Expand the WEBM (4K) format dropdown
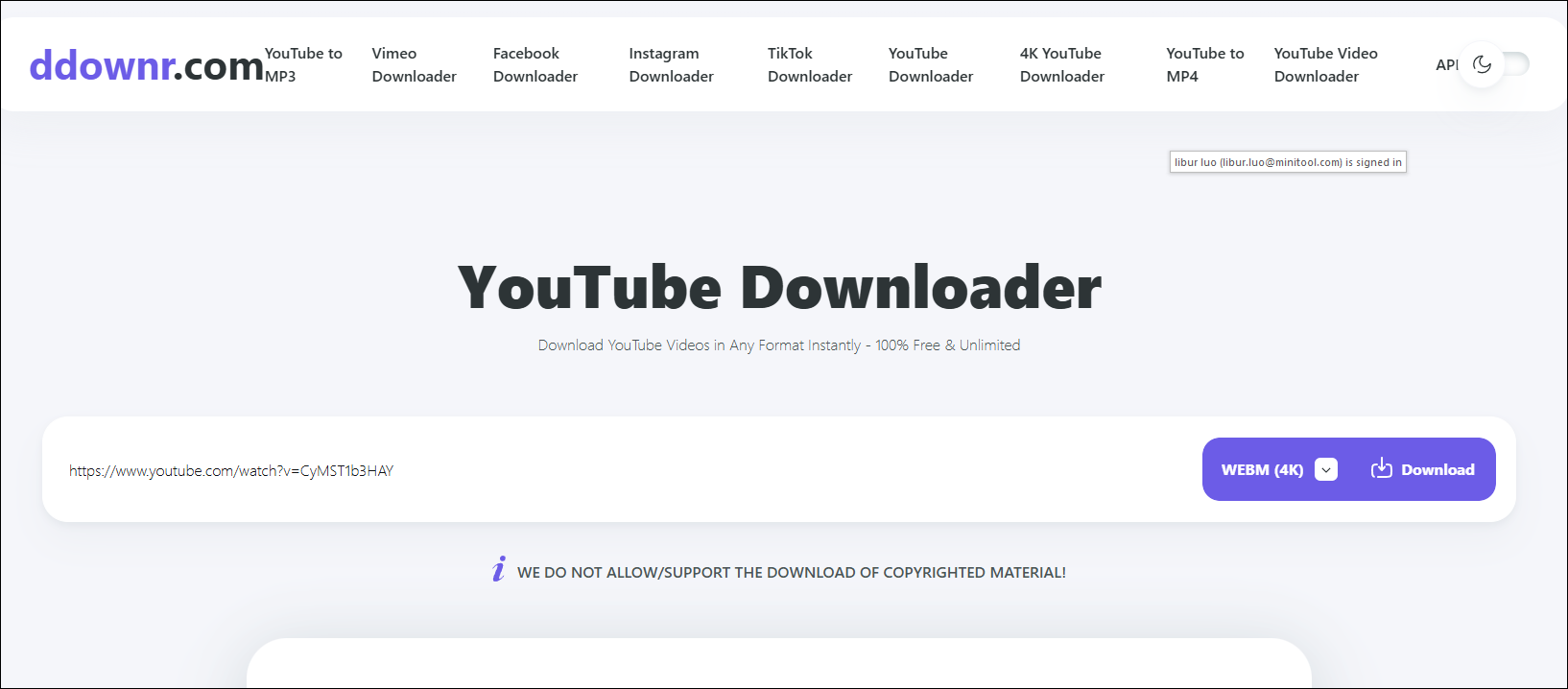Image resolution: width=1568 pixels, height=689 pixels. [1279, 469]
